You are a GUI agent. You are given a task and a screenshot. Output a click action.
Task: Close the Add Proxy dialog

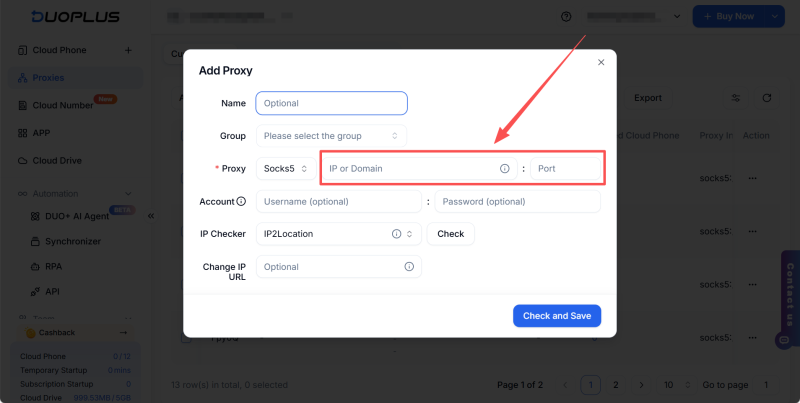[601, 62]
